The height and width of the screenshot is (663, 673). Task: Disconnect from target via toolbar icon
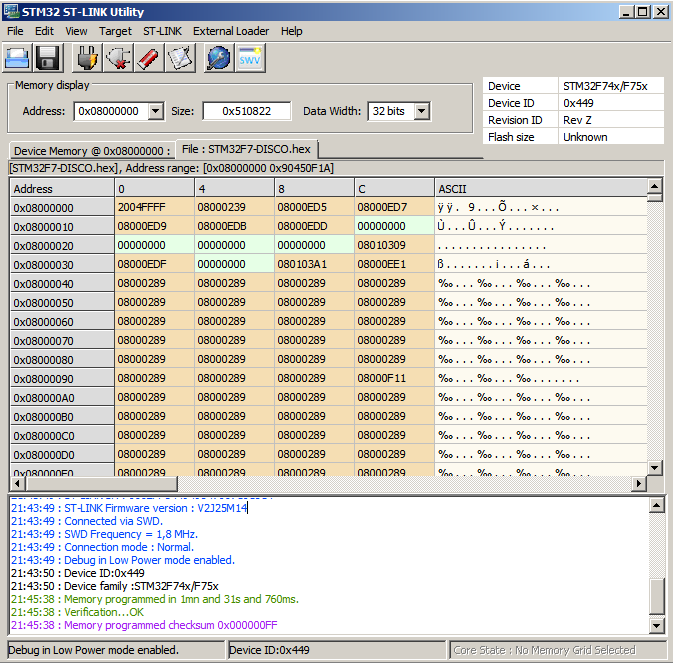click(x=118, y=58)
